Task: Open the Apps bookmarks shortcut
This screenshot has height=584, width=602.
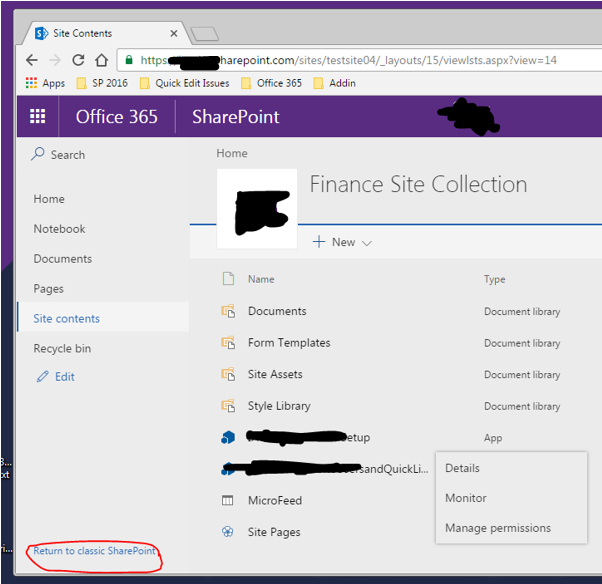Action: [45, 83]
